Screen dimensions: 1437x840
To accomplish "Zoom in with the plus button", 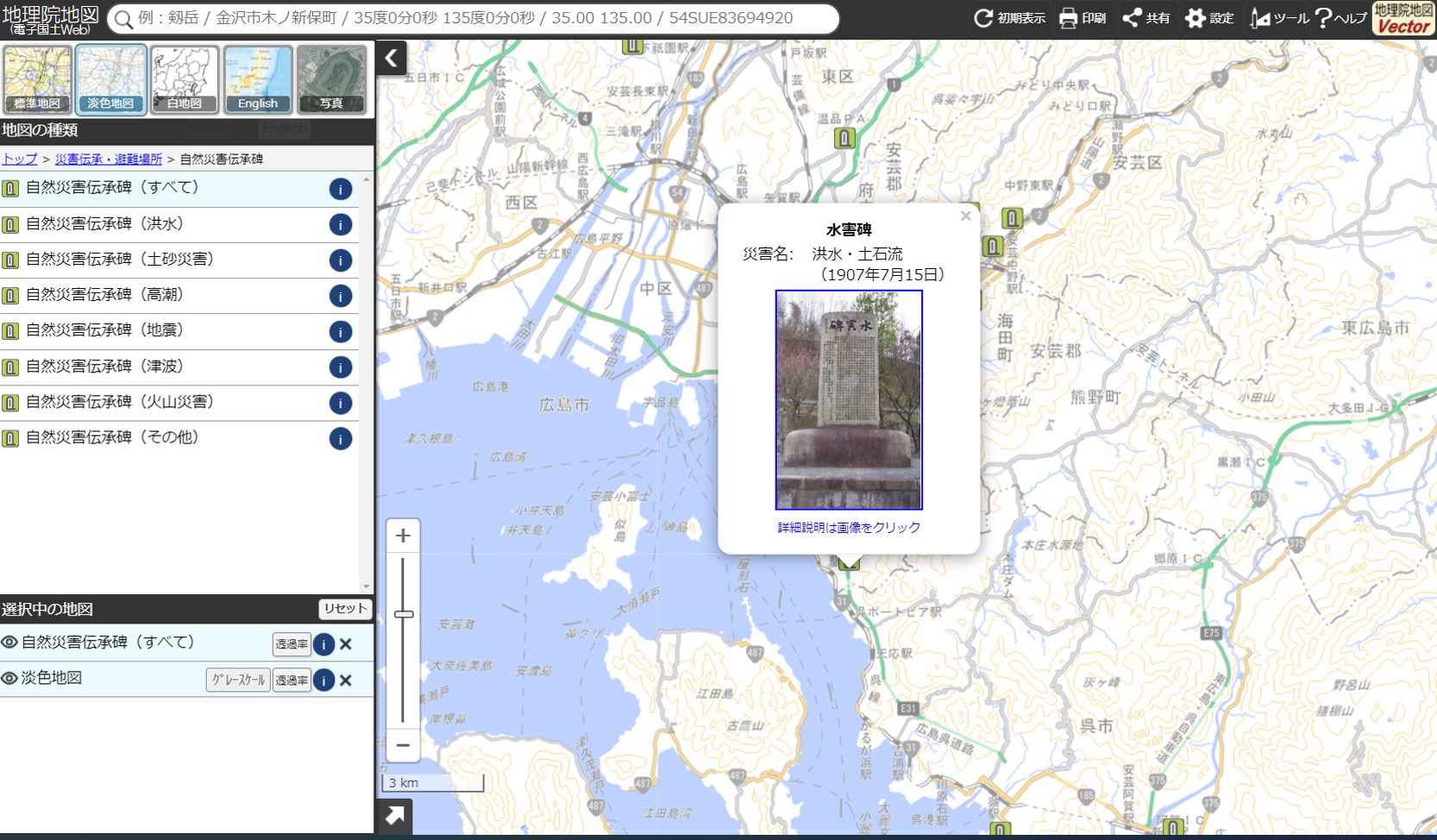I will coord(403,536).
